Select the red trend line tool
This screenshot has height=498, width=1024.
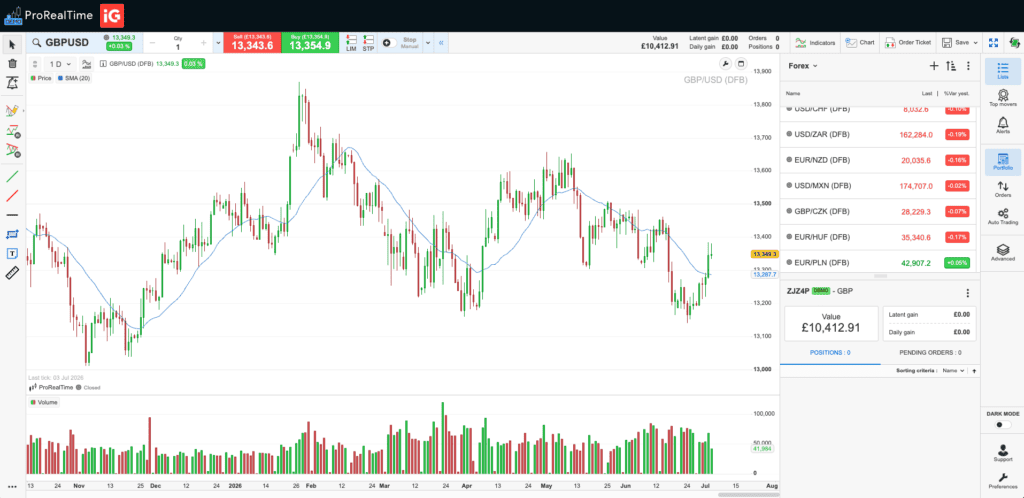coord(12,196)
